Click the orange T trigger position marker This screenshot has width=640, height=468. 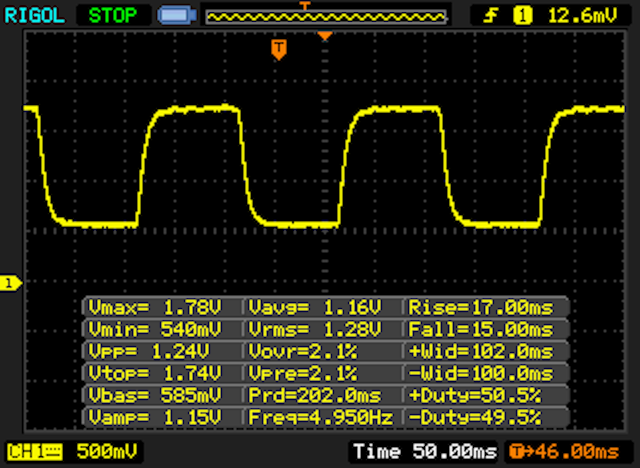279,50
